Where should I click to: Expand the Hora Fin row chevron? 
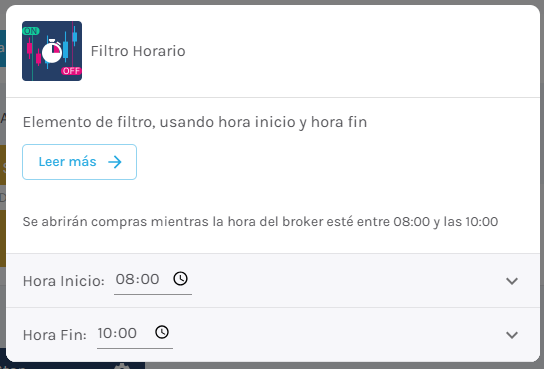coord(512,335)
